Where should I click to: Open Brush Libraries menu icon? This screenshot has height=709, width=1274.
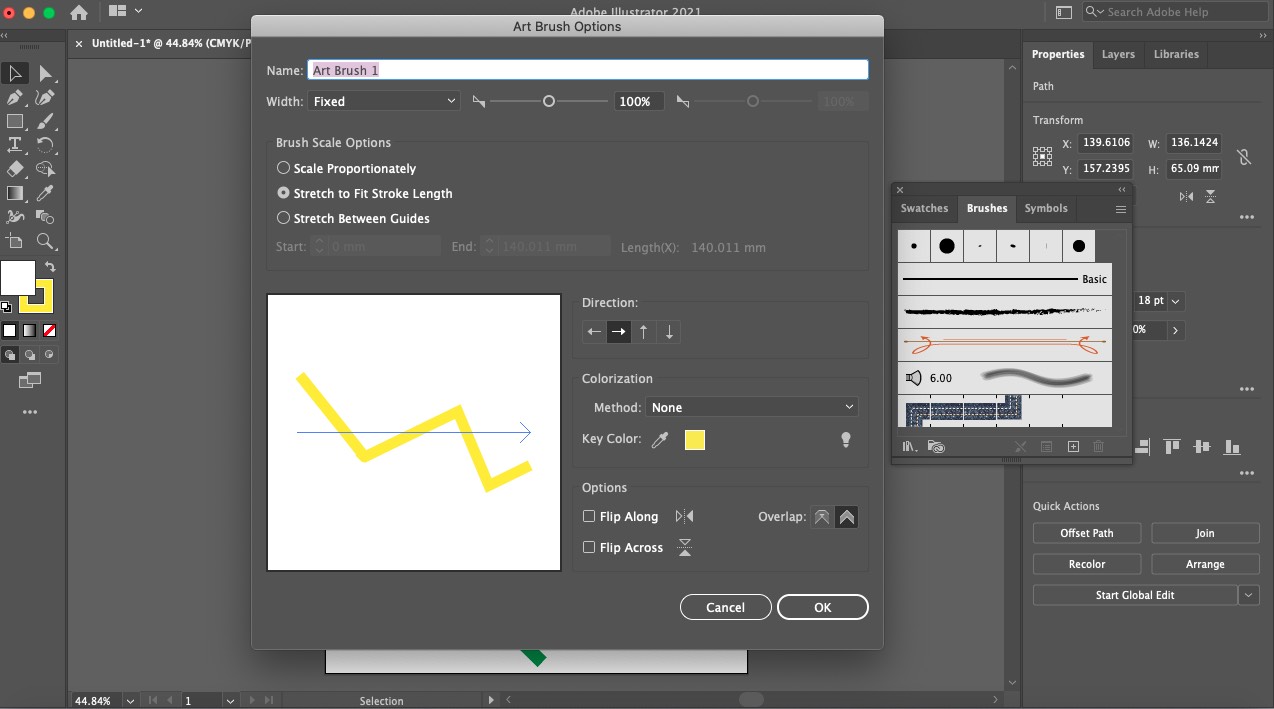[910, 447]
